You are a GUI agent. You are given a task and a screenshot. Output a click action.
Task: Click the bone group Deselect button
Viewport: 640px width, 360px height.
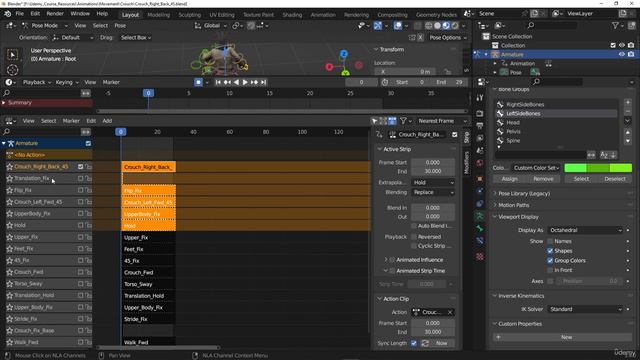[x=615, y=179]
